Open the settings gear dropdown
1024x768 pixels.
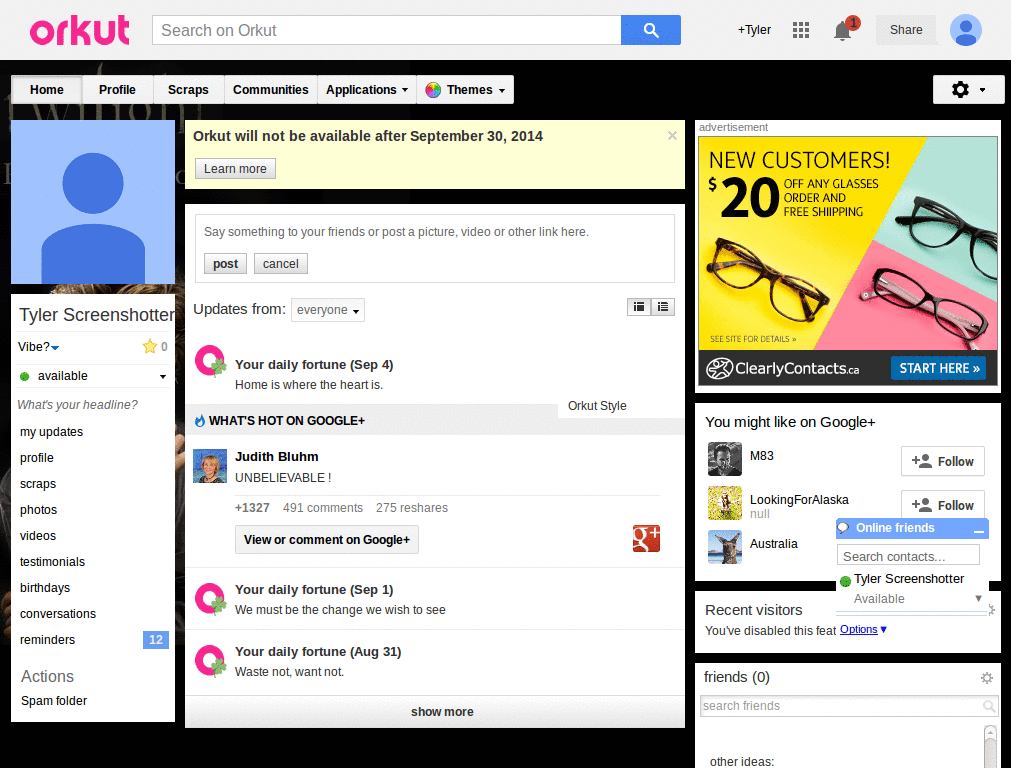[x=968, y=89]
